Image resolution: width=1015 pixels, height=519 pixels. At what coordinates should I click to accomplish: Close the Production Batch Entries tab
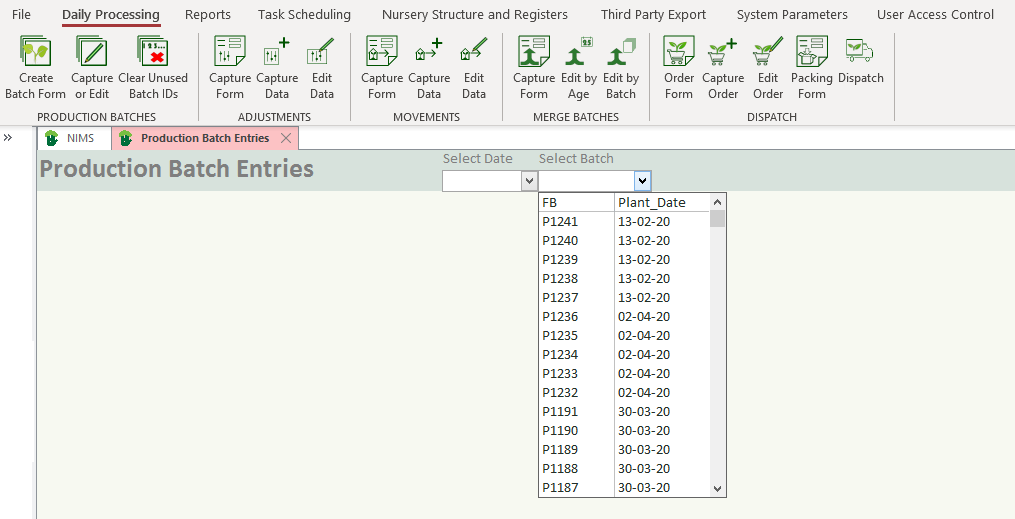click(286, 138)
